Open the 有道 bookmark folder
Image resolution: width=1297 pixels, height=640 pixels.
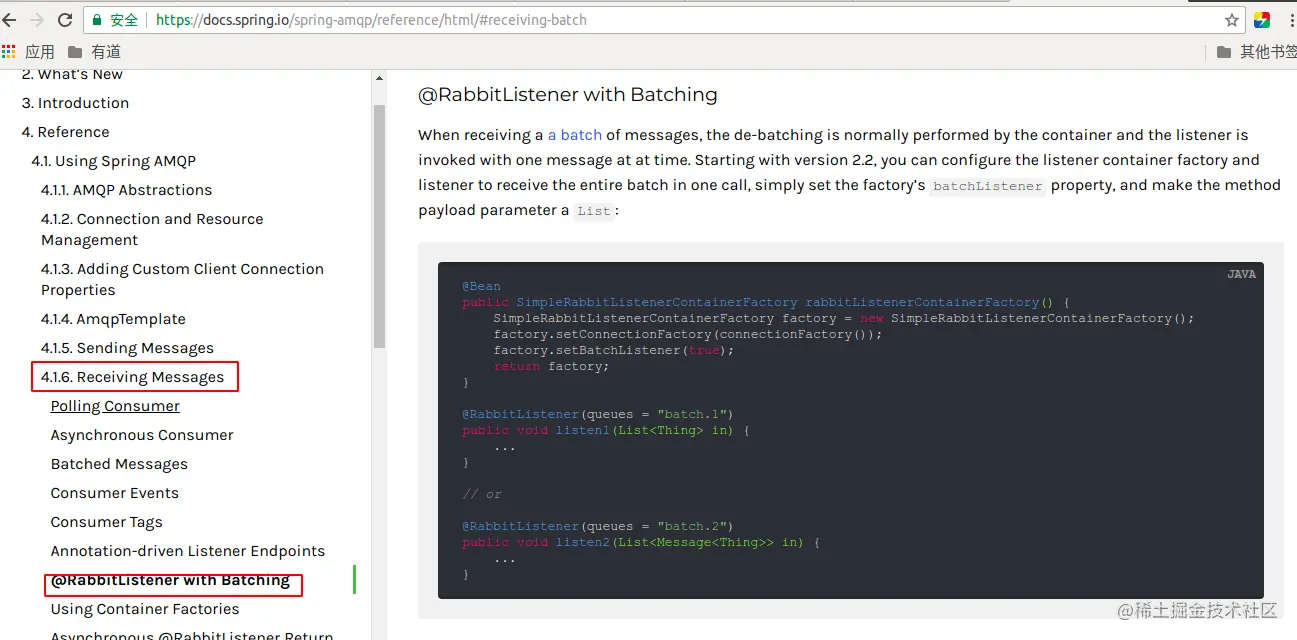[x=94, y=51]
